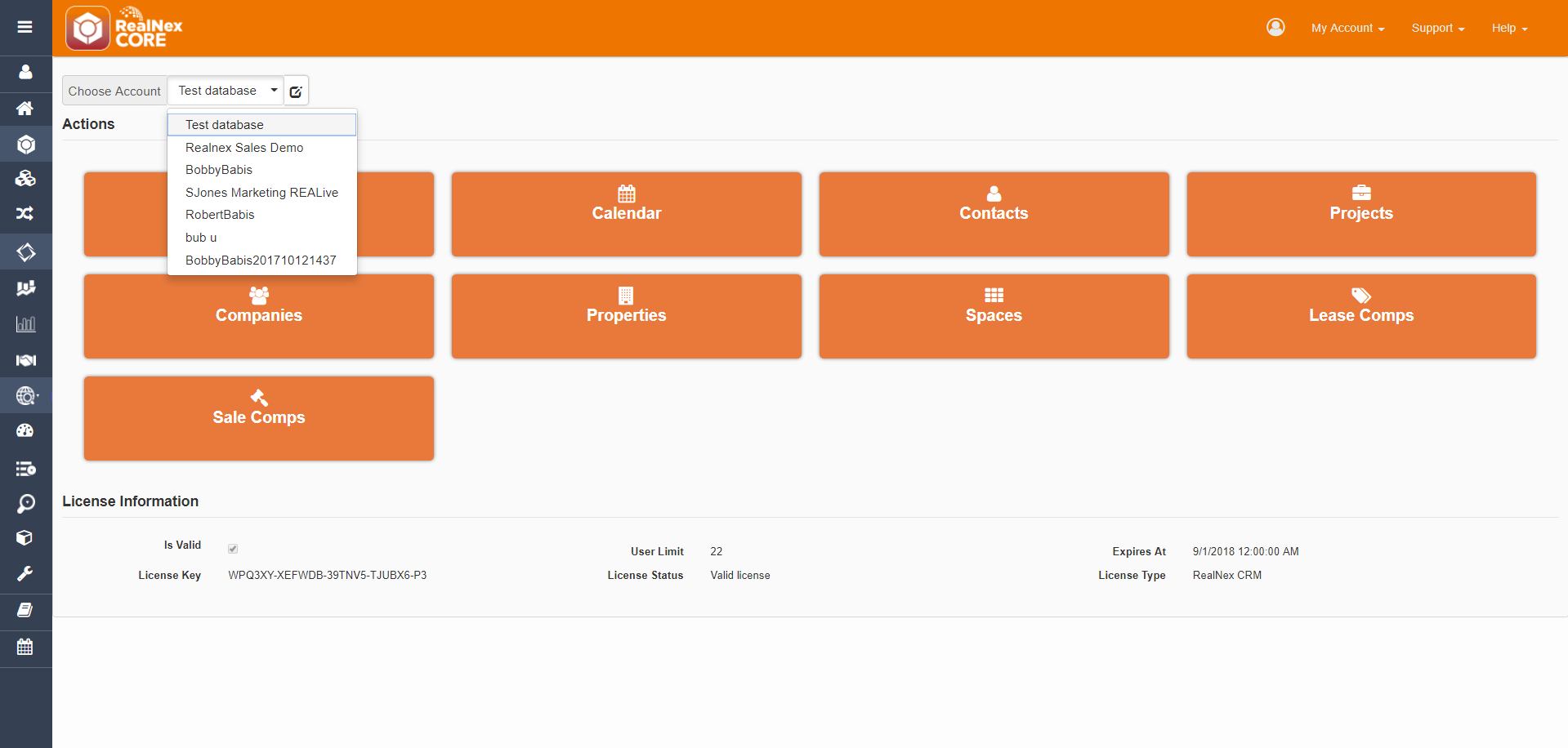The width and height of the screenshot is (1568, 748).
Task: Expand the My Account menu
Action: [1347, 28]
